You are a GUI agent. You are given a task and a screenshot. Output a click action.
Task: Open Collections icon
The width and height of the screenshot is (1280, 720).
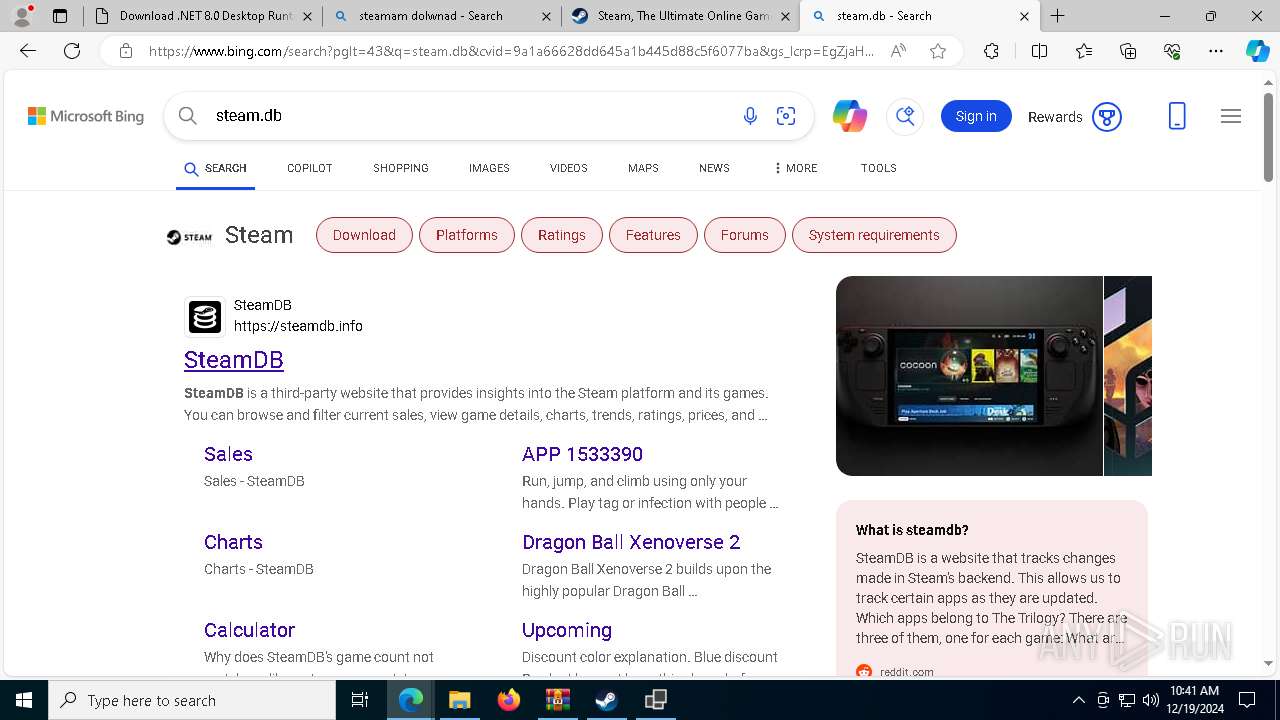[x=1128, y=51]
